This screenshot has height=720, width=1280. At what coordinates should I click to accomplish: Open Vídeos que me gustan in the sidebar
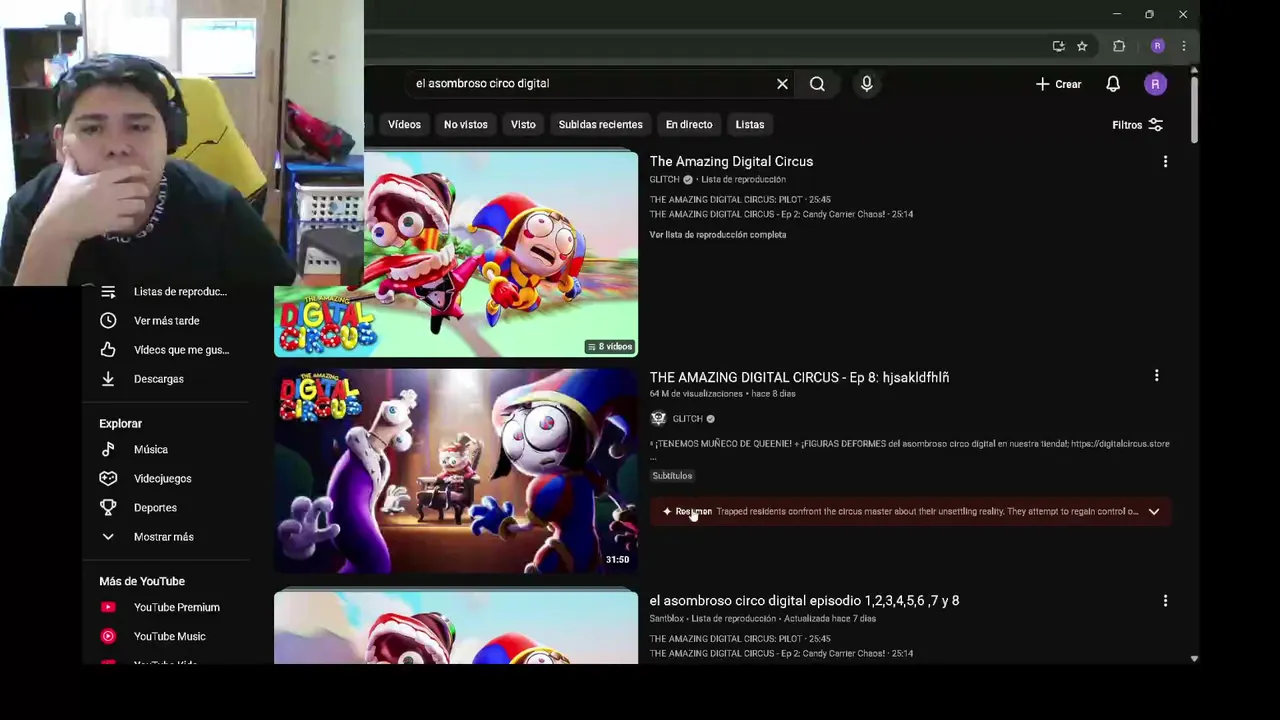165,350
